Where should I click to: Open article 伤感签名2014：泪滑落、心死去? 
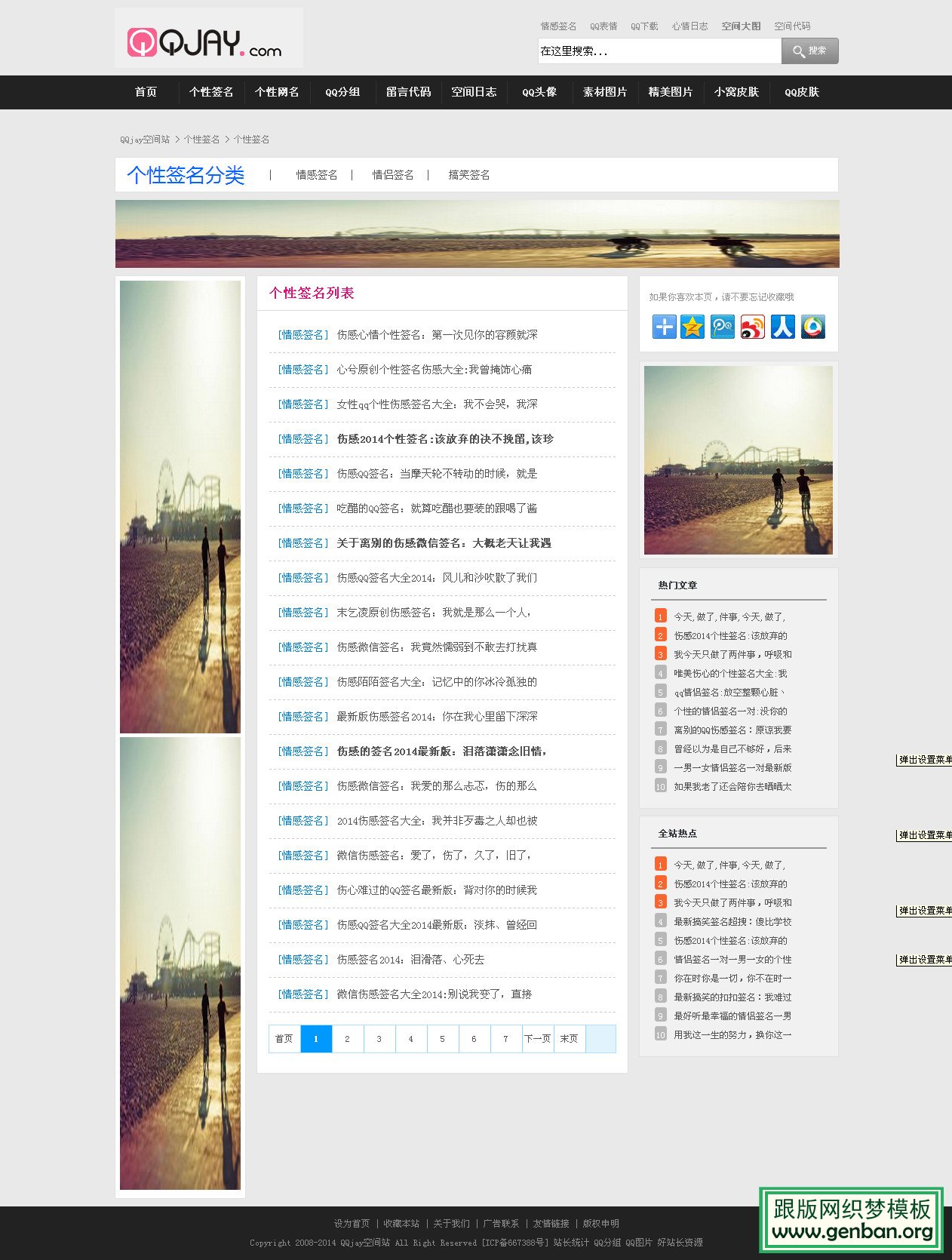[x=410, y=960]
